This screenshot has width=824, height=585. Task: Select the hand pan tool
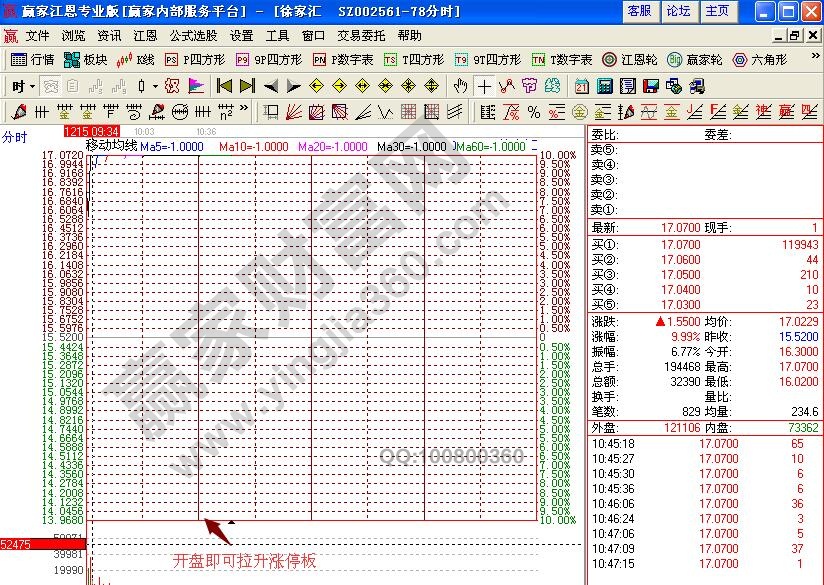pos(461,86)
